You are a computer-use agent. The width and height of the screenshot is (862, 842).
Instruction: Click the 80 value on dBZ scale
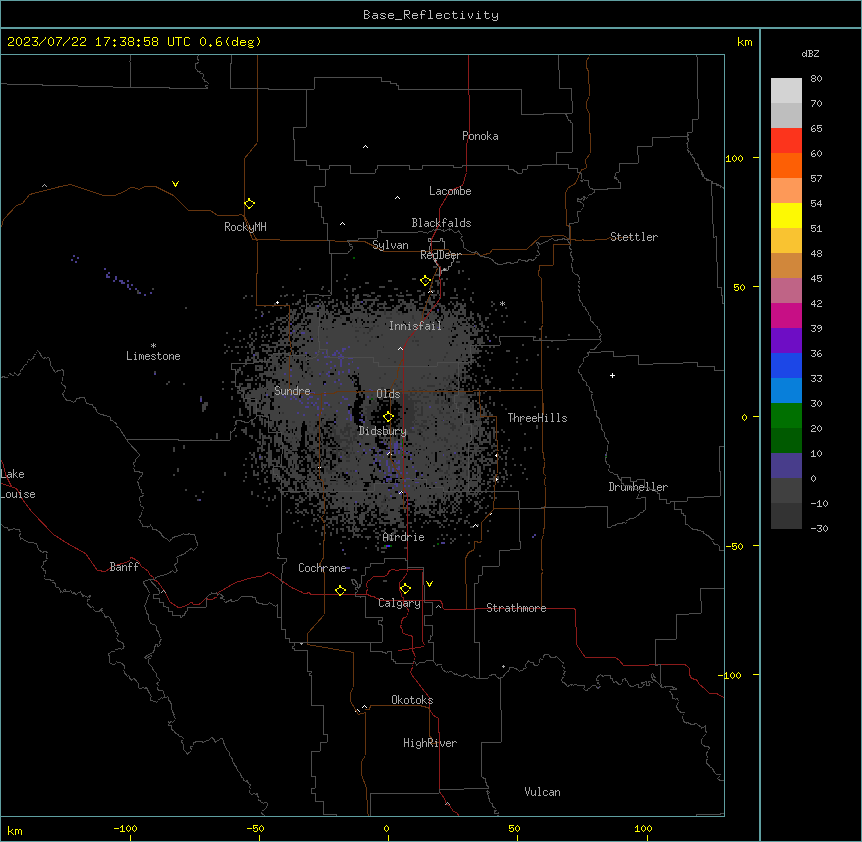[x=816, y=79]
